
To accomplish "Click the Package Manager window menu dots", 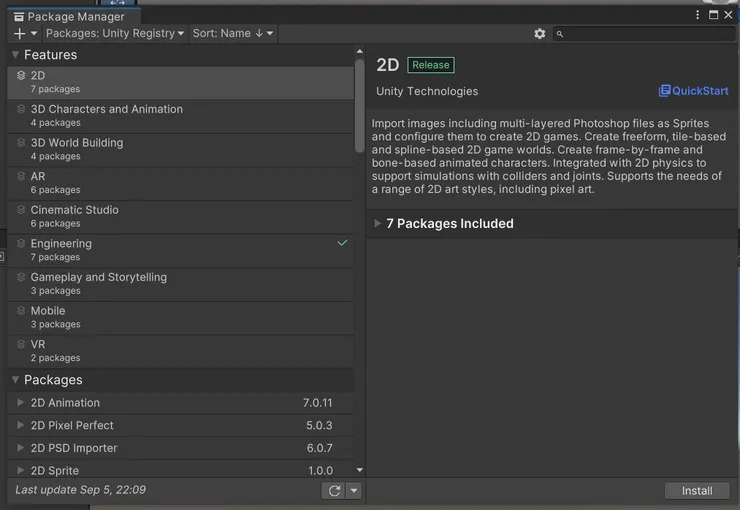I will [x=698, y=15].
